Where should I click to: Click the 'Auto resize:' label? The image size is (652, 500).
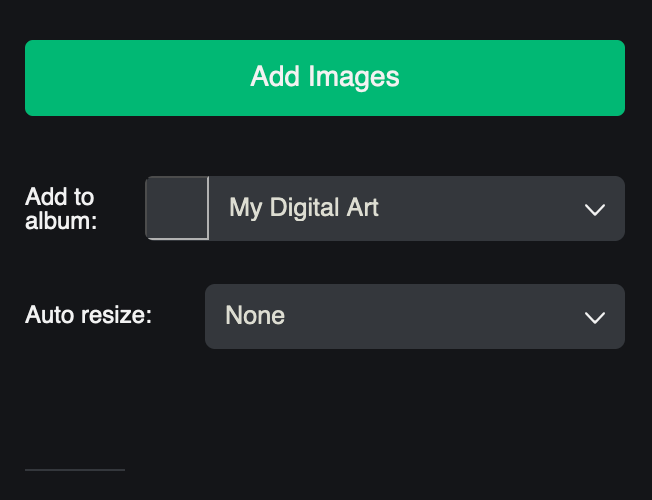point(88,316)
